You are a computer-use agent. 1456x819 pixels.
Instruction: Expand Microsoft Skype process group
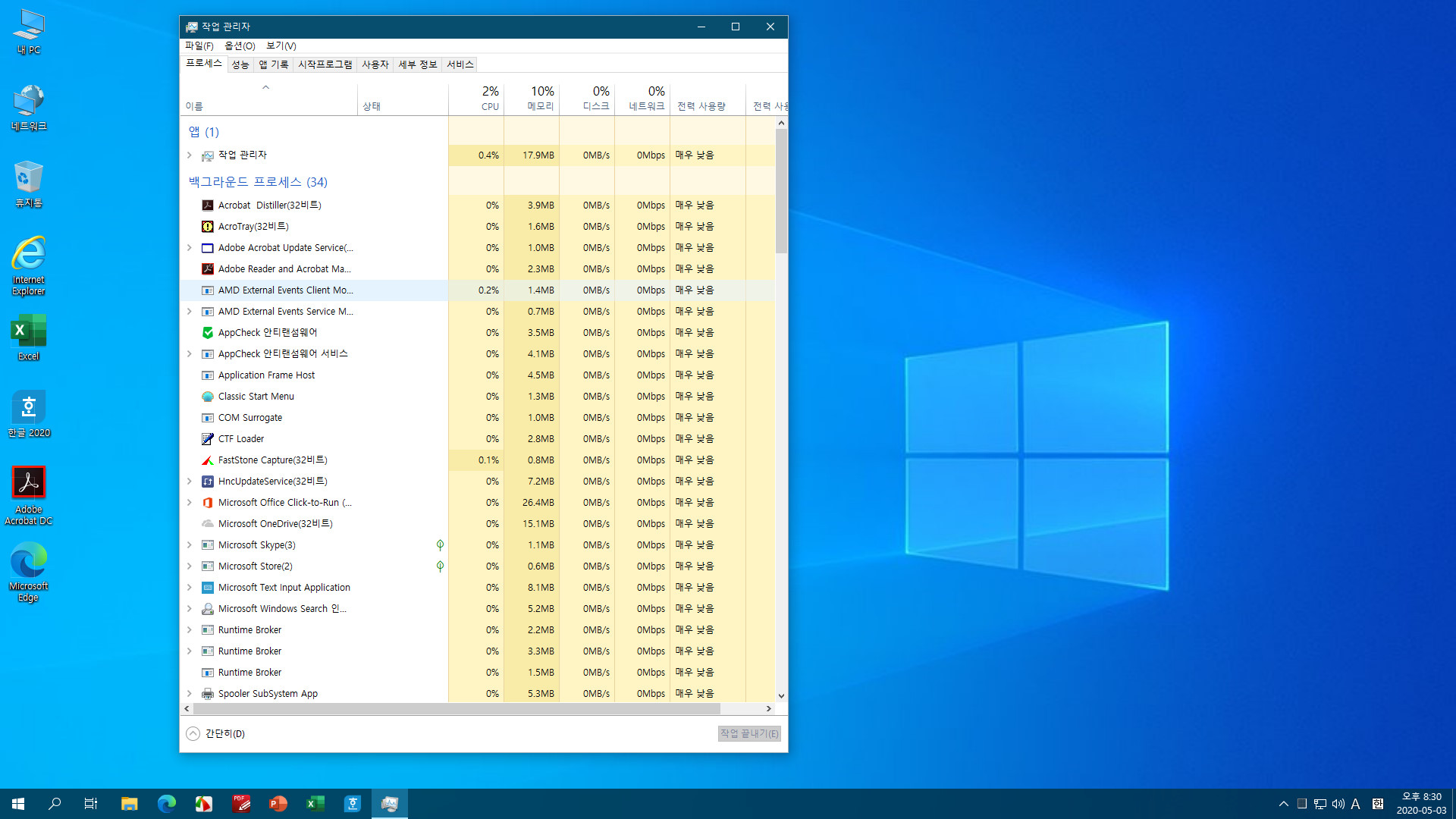[190, 545]
